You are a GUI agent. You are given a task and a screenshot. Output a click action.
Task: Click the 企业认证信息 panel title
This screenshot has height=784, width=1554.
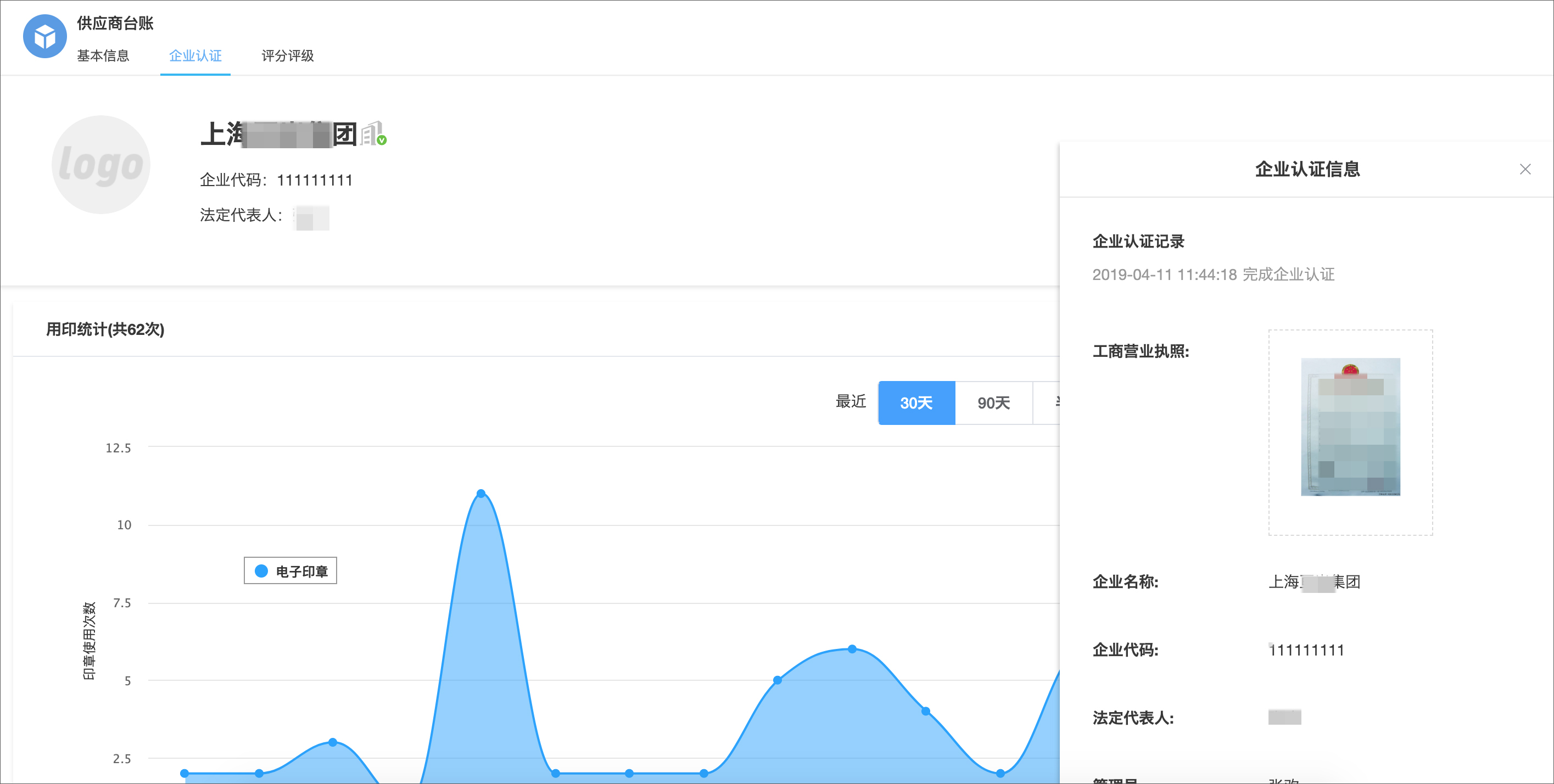click(1307, 169)
